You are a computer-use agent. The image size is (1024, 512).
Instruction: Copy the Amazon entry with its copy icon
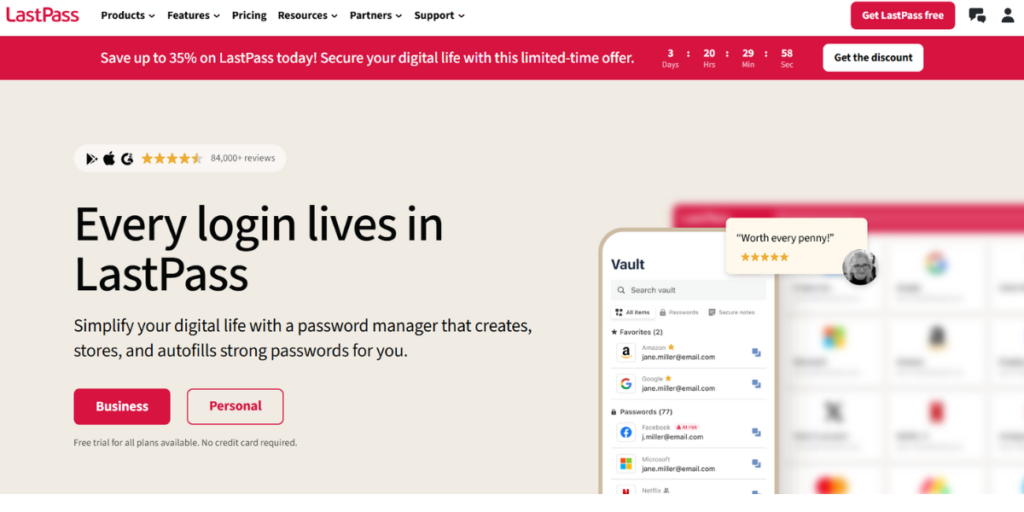756,353
